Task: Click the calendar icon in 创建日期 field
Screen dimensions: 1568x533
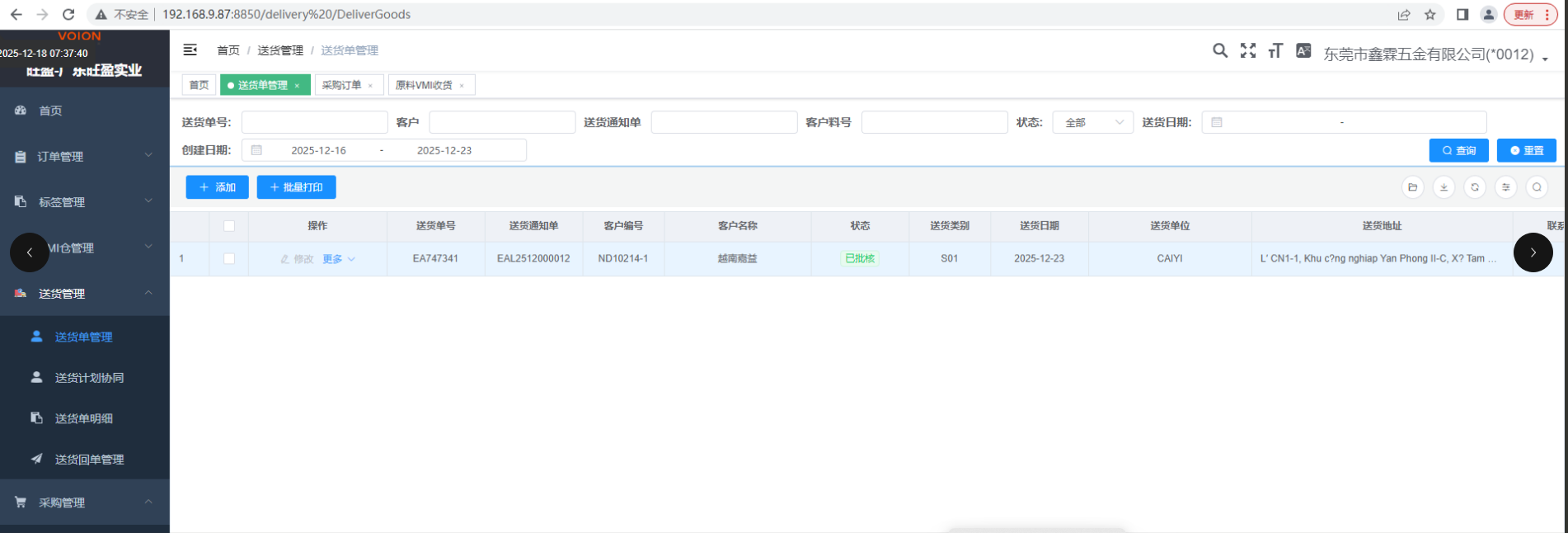Action: click(256, 150)
